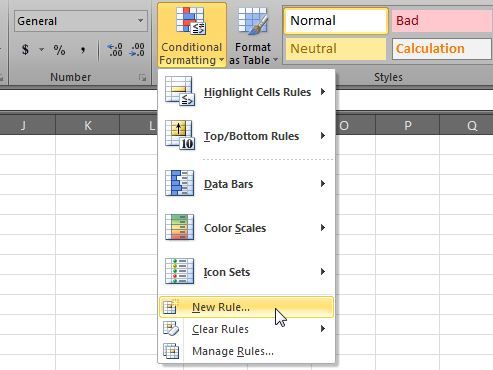The width and height of the screenshot is (493, 370).
Task: Apply the Neutral cell style
Action: click(336, 49)
